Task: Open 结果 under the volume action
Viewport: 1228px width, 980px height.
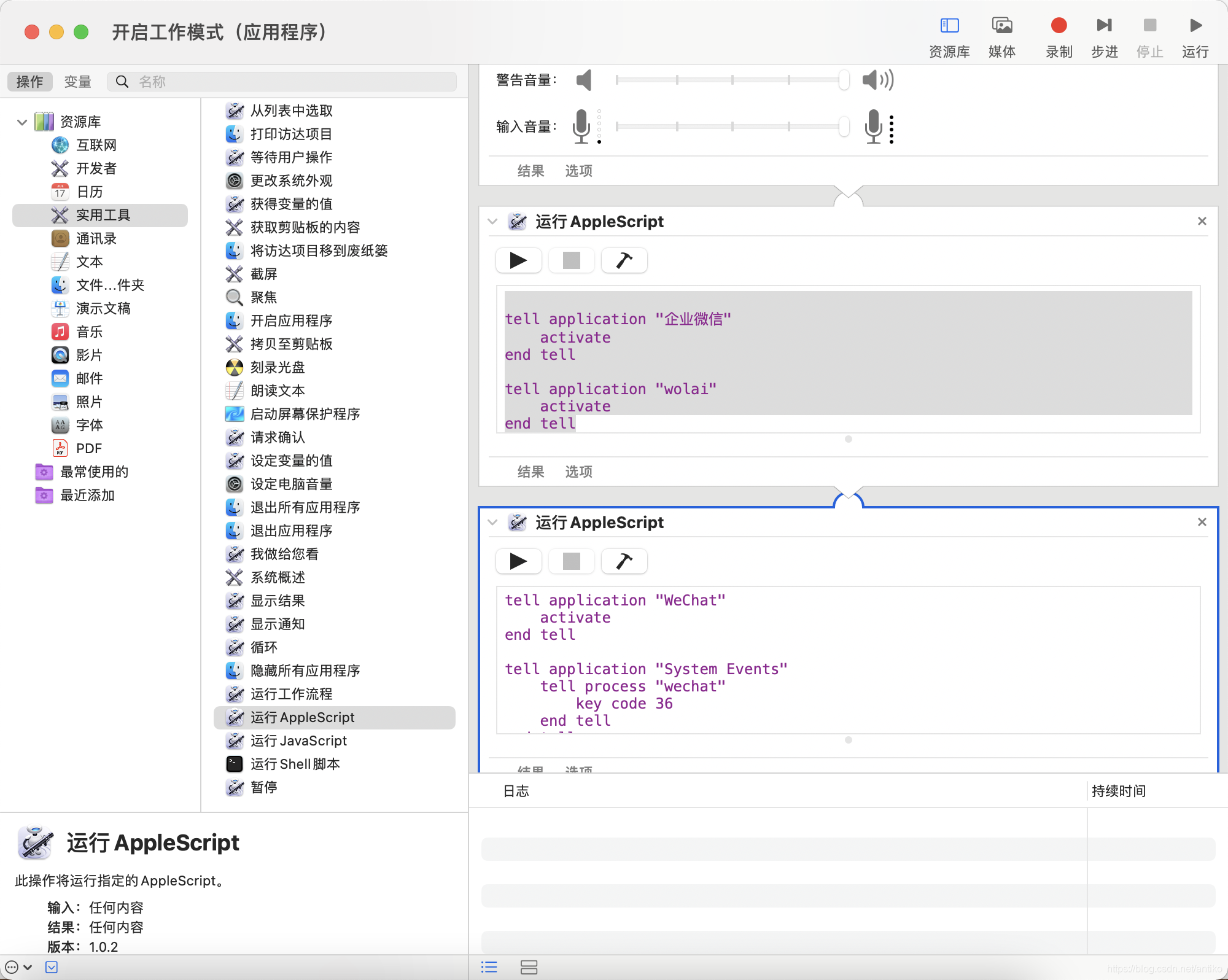Action: pyautogui.click(x=530, y=171)
